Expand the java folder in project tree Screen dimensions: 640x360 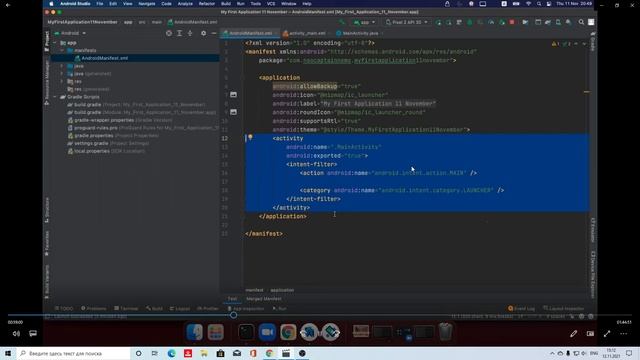click(62, 66)
